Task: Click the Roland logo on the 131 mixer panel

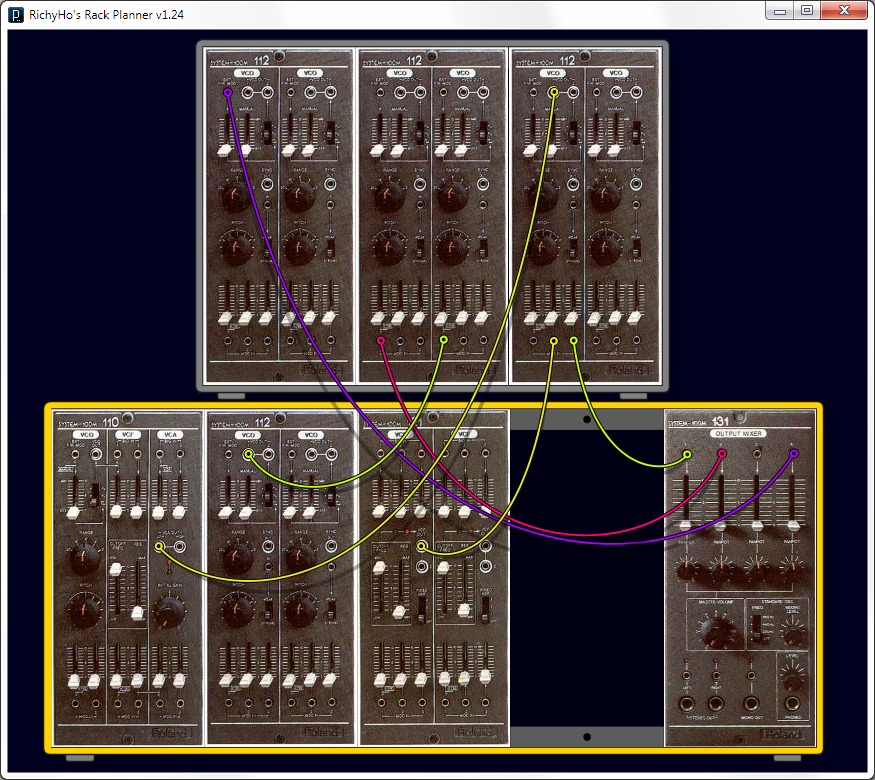Action: (x=783, y=731)
